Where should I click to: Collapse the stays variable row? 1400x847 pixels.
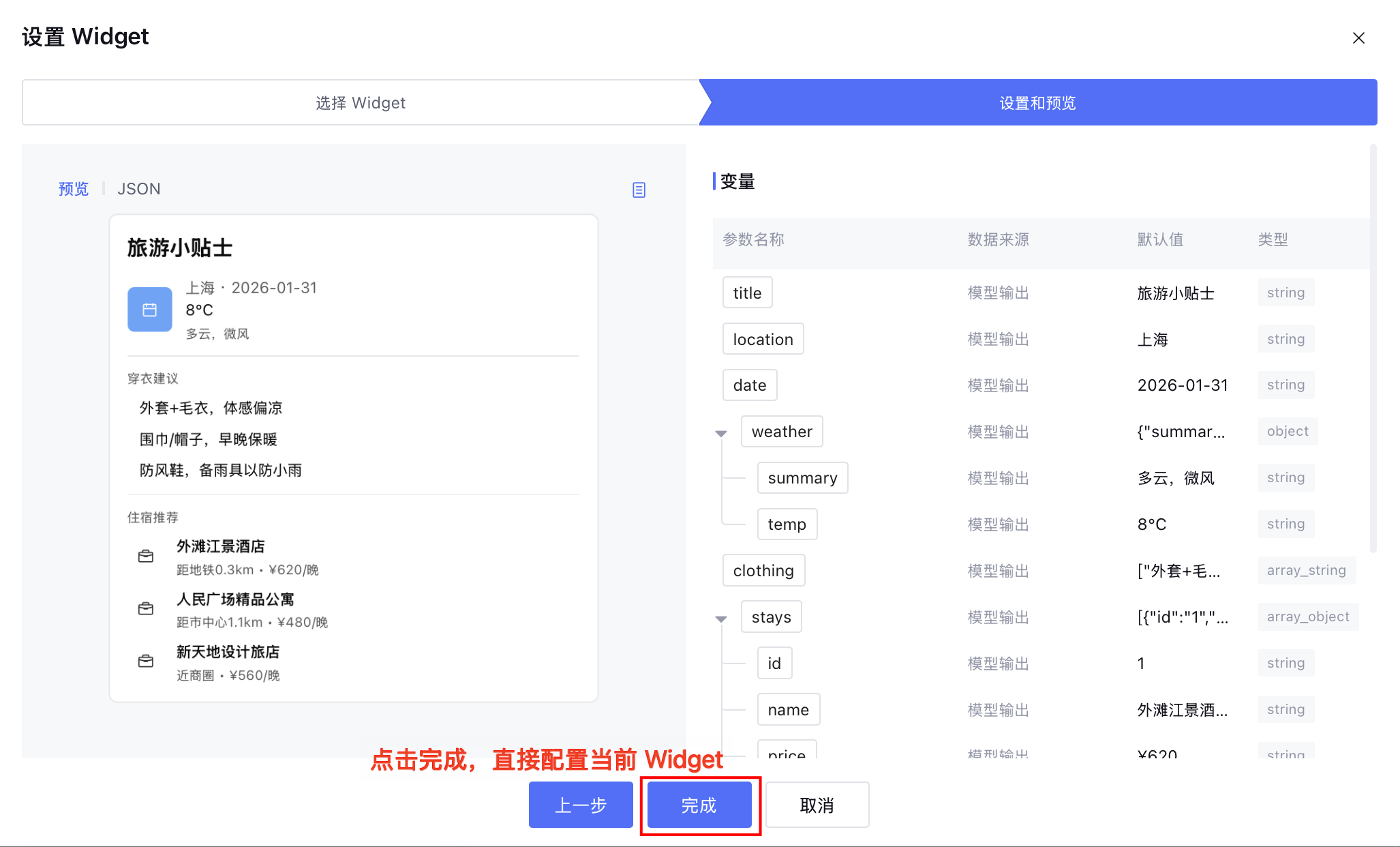pyautogui.click(x=721, y=619)
